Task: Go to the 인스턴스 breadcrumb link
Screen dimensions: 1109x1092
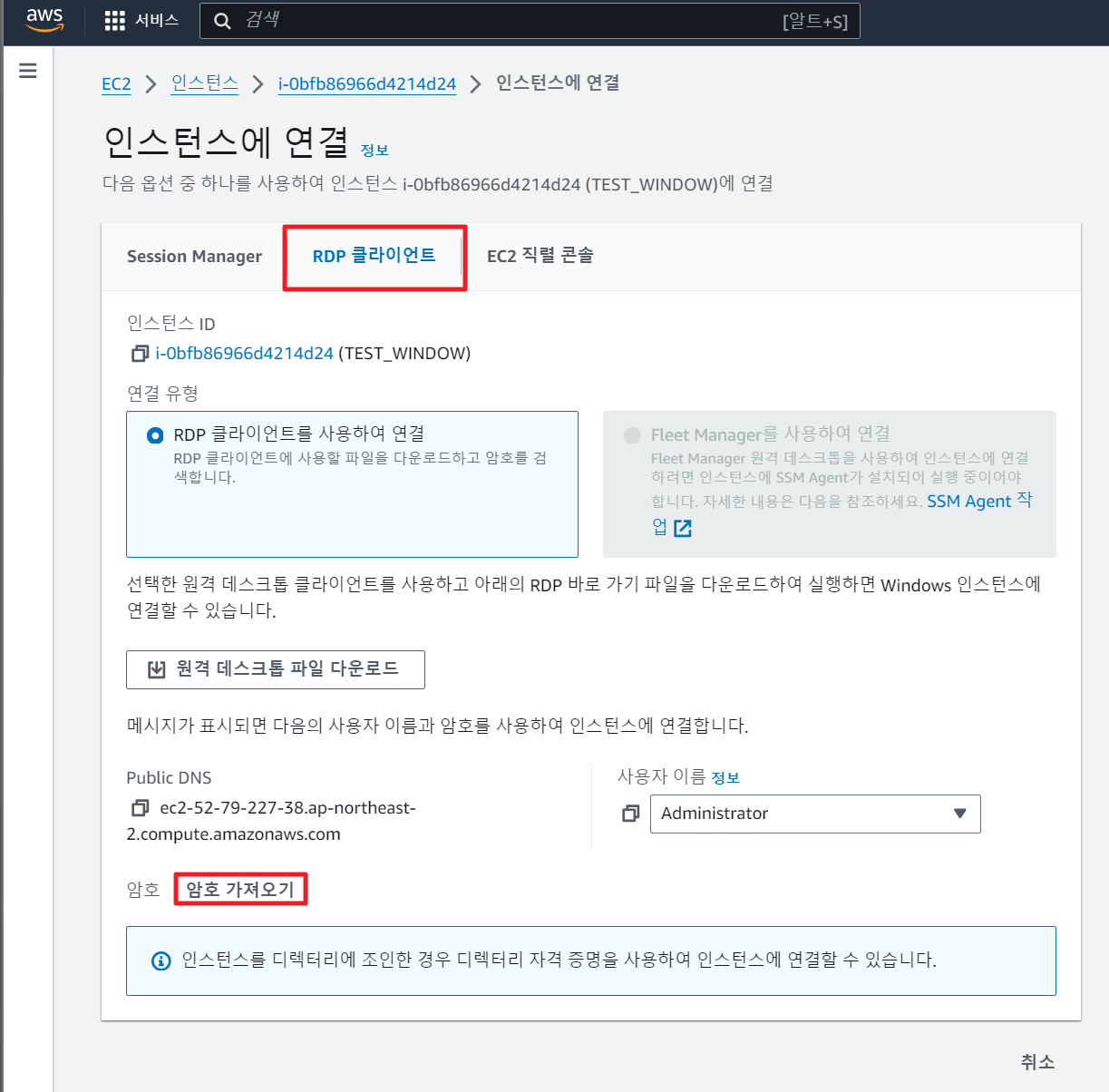Action: point(205,83)
